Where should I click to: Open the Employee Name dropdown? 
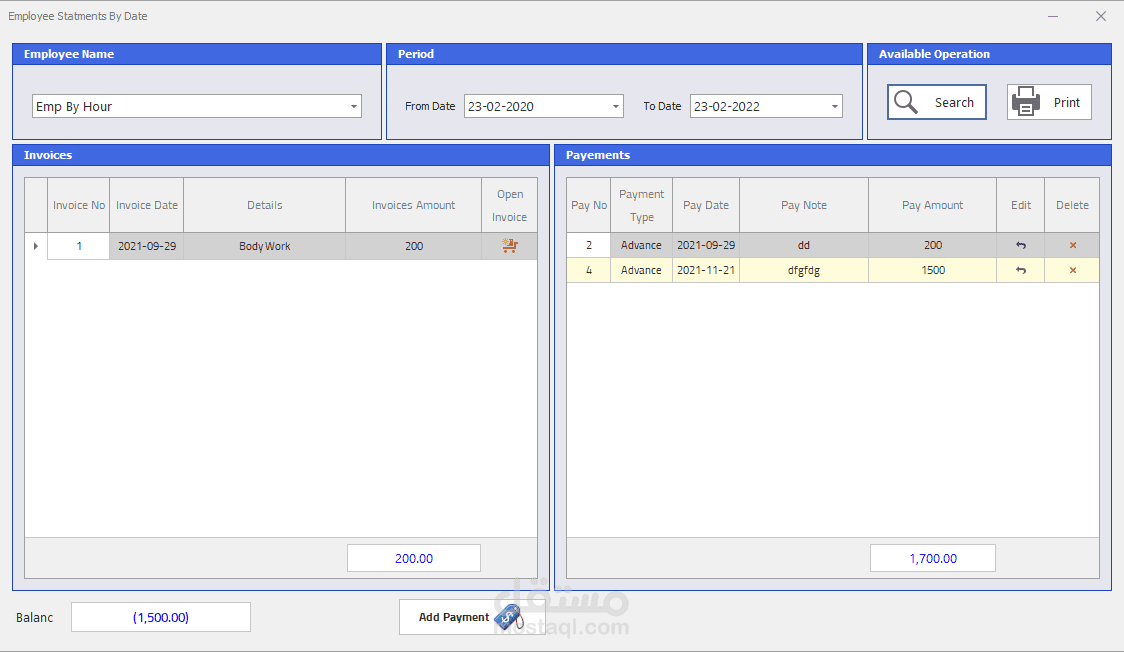pyautogui.click(x=353, y=106)
